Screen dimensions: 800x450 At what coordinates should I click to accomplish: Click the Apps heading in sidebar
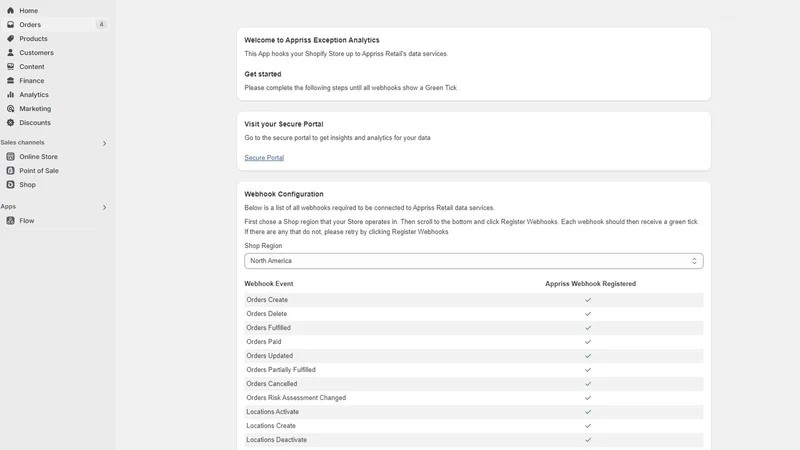8,206
